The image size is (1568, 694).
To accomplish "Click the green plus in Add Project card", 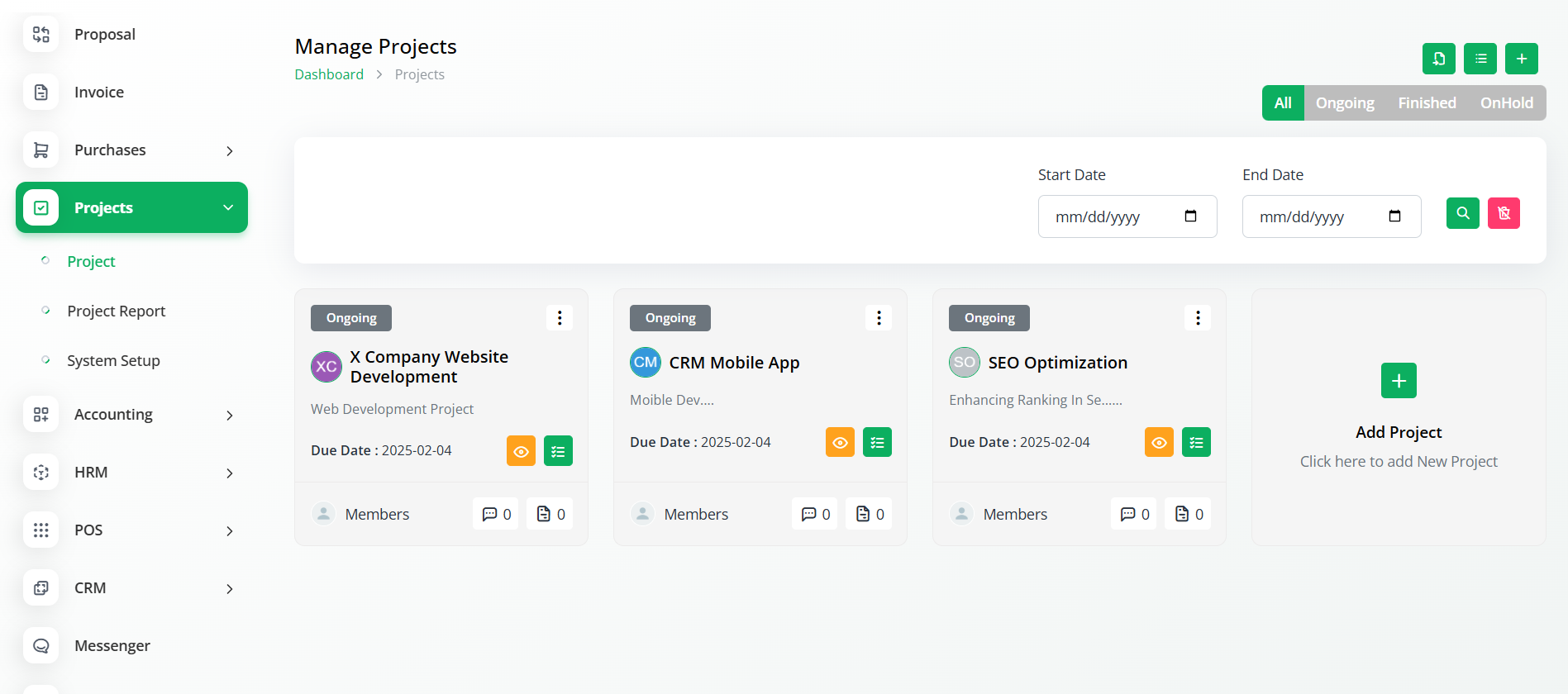I will pos(1399,380).
